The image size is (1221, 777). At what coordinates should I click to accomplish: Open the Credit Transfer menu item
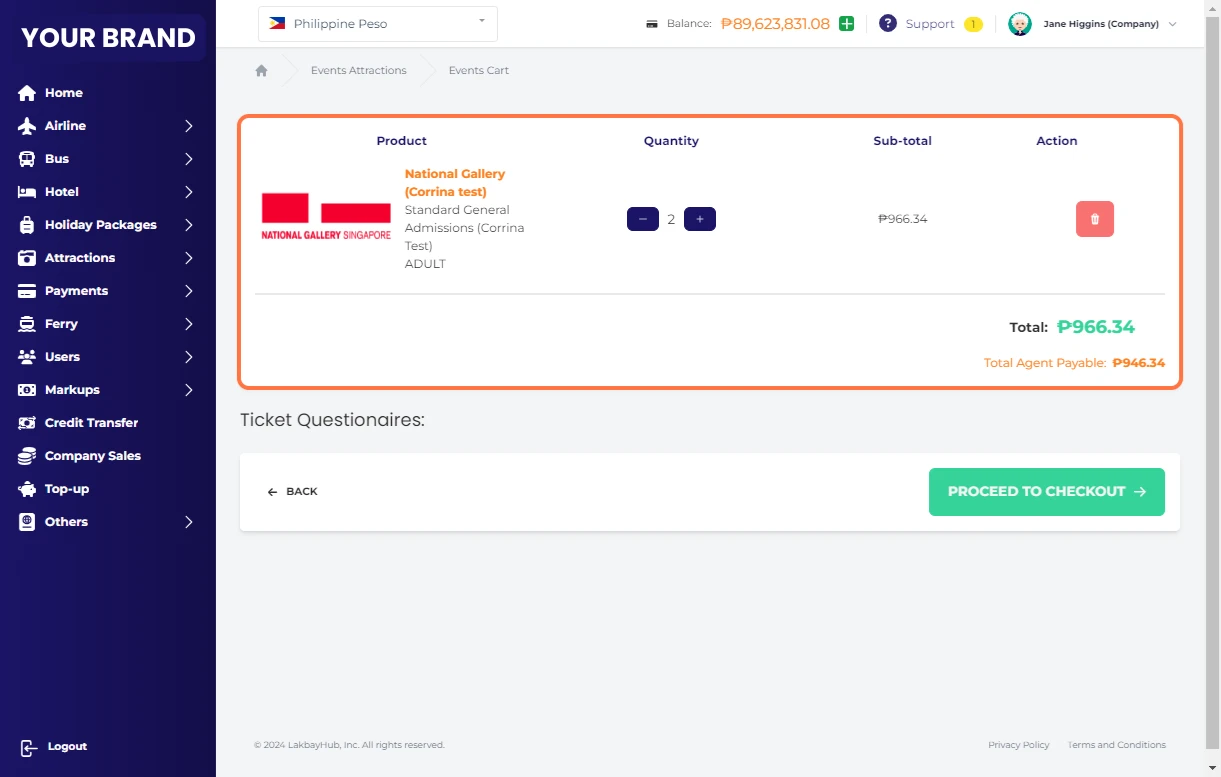(91, 423)
